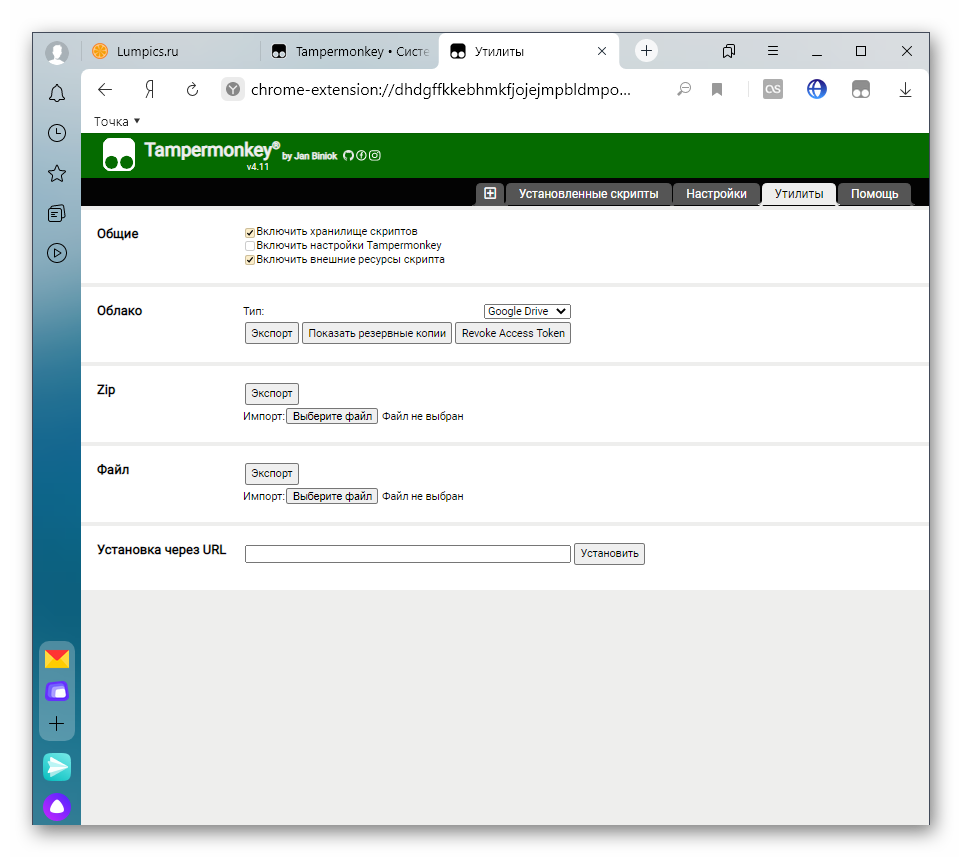Click the new script plus tab icon

[x=490, y=194]
